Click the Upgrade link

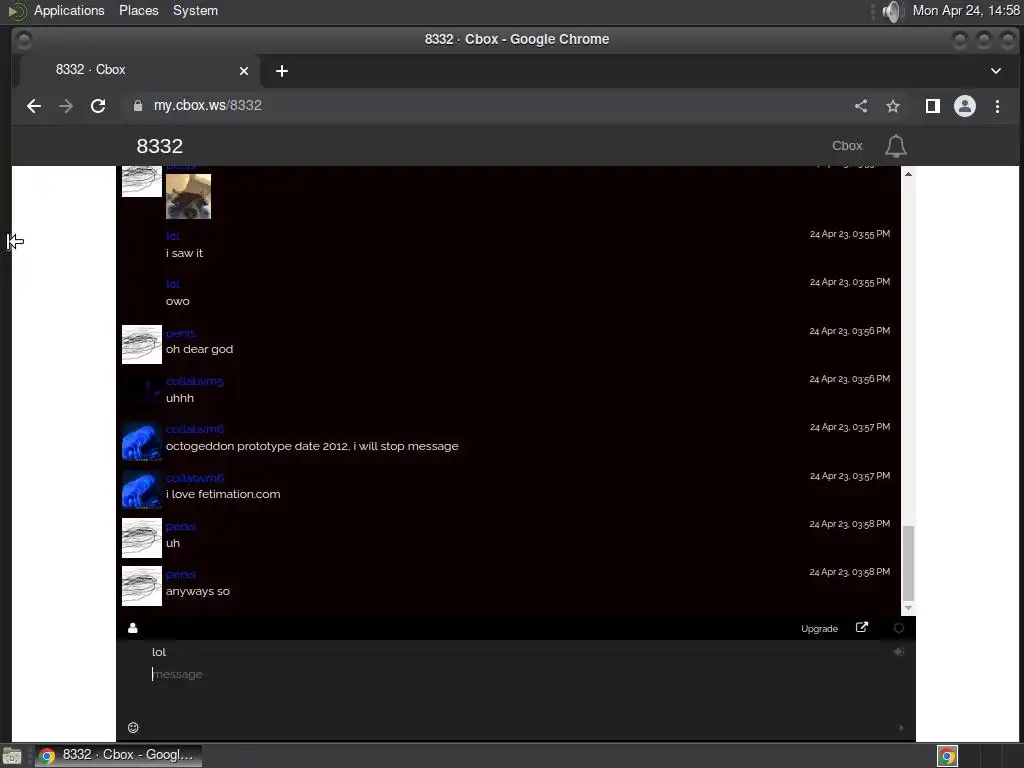pyautogui.click(x=819, y=628)
